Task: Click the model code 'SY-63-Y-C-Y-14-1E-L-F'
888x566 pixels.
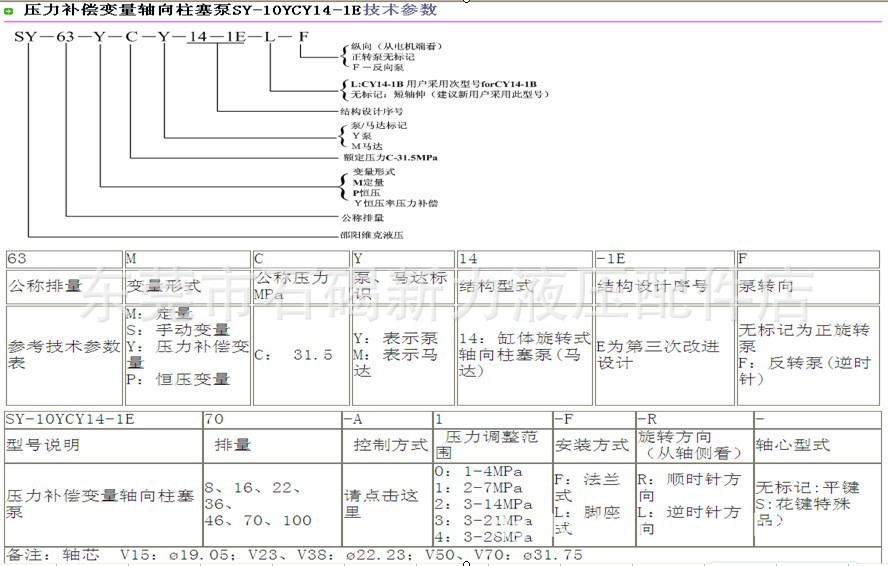Action: coord(161,37)
